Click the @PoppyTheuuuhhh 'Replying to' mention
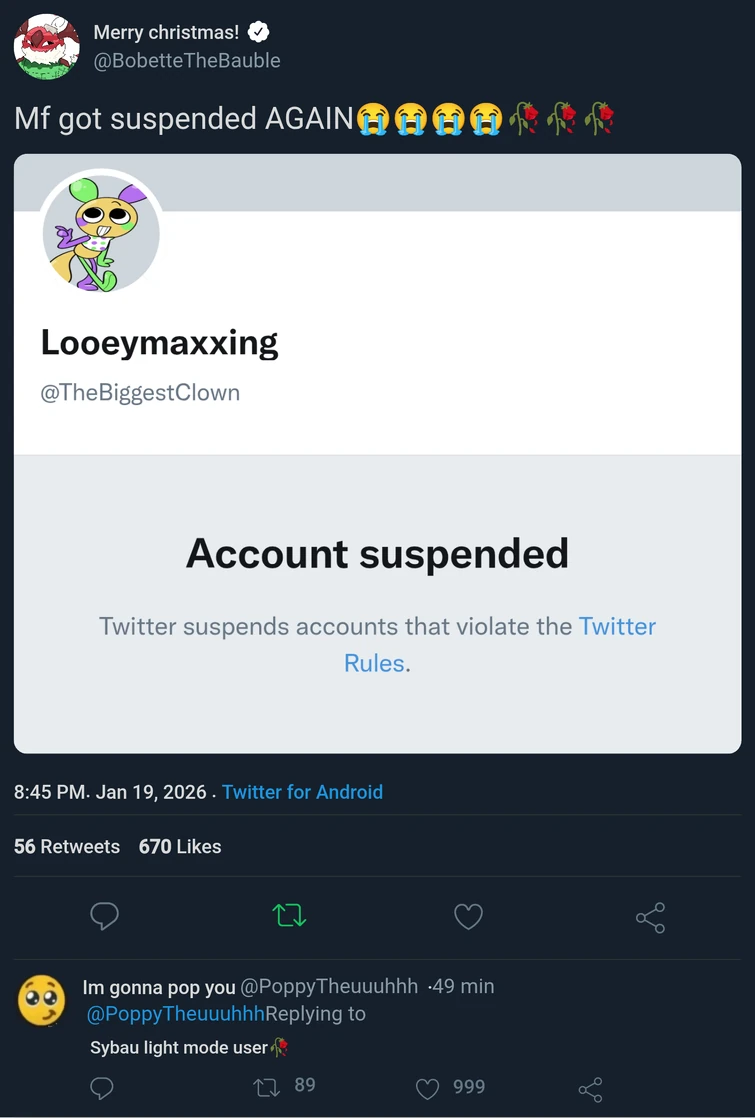 176,1014
